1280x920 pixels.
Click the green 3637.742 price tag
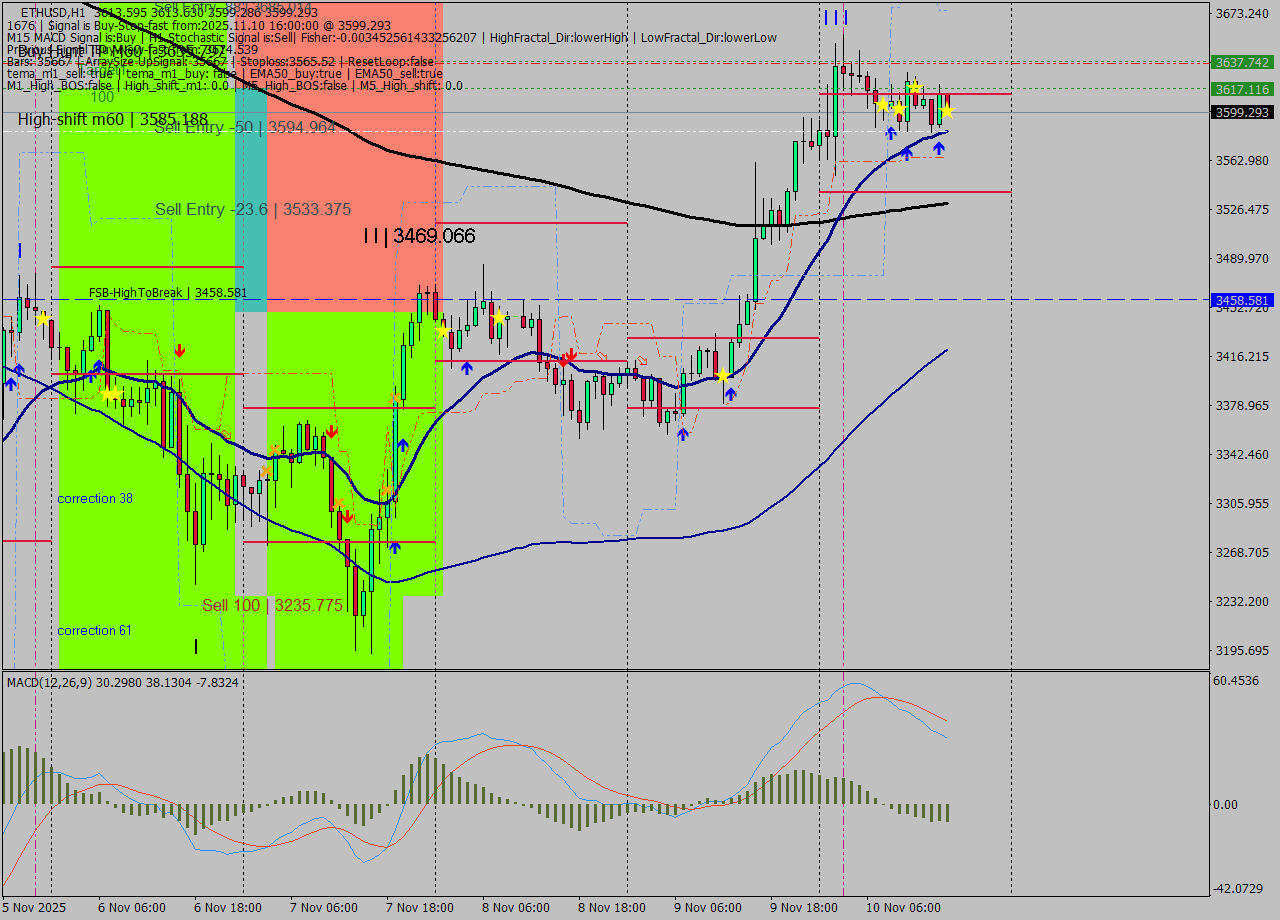click(1241, 62)
